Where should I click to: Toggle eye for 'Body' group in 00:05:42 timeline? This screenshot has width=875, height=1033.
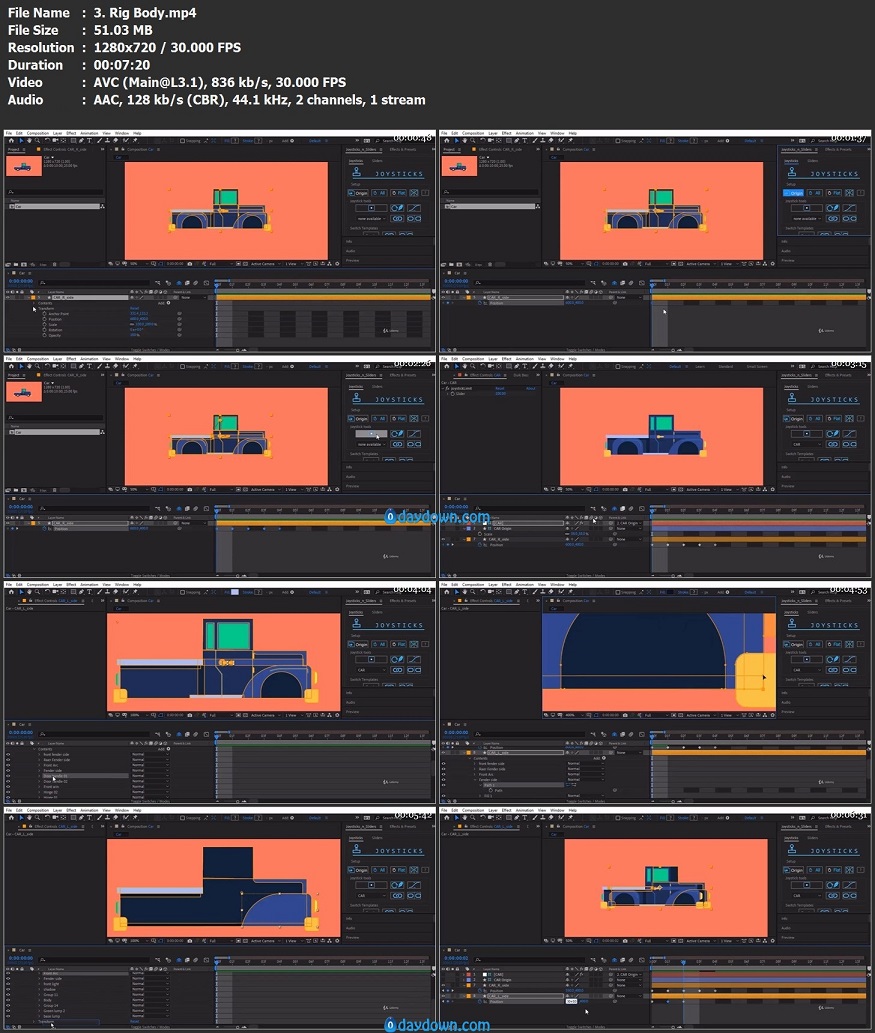[9, 1000]
